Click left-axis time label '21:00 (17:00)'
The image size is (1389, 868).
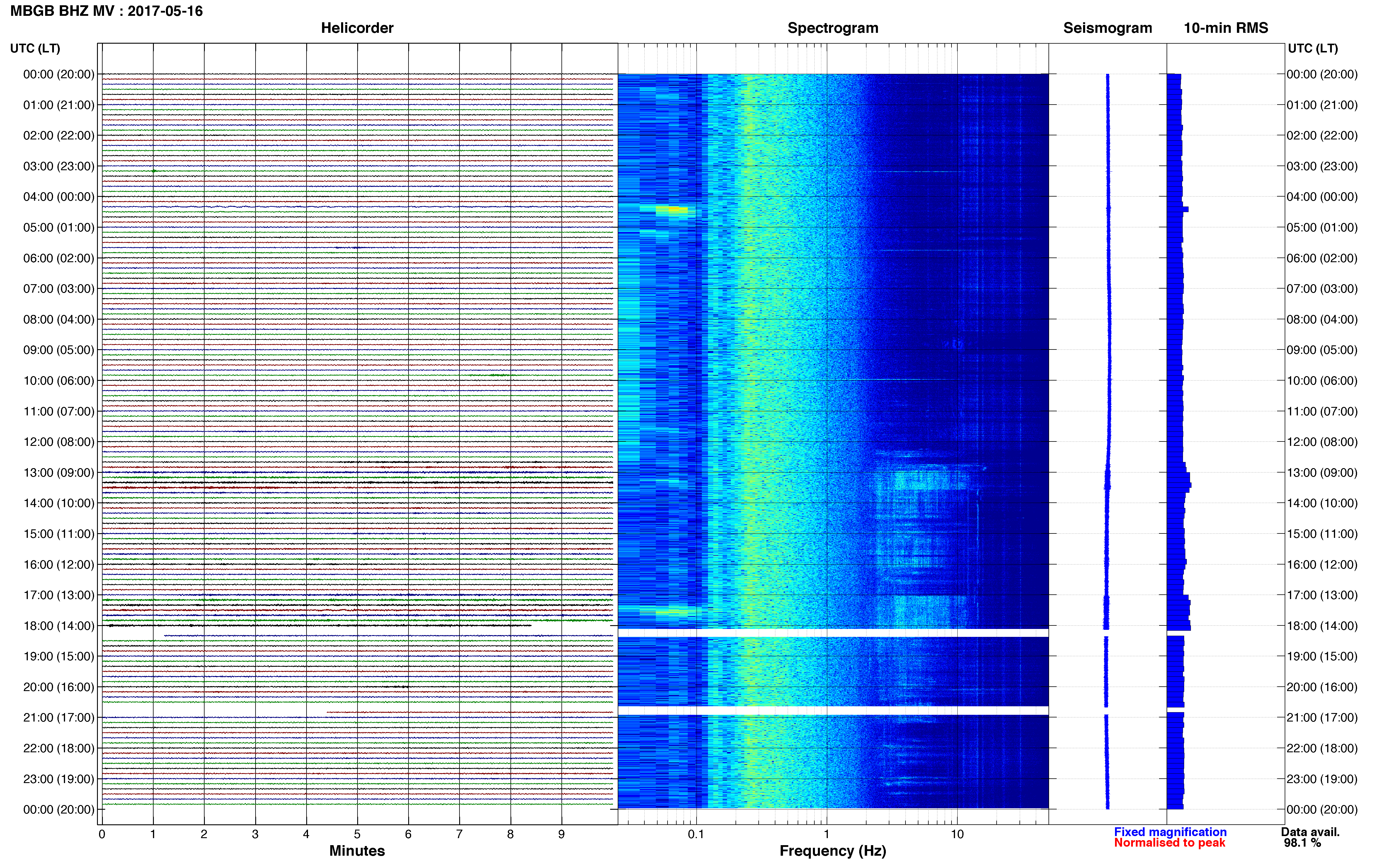59,718
